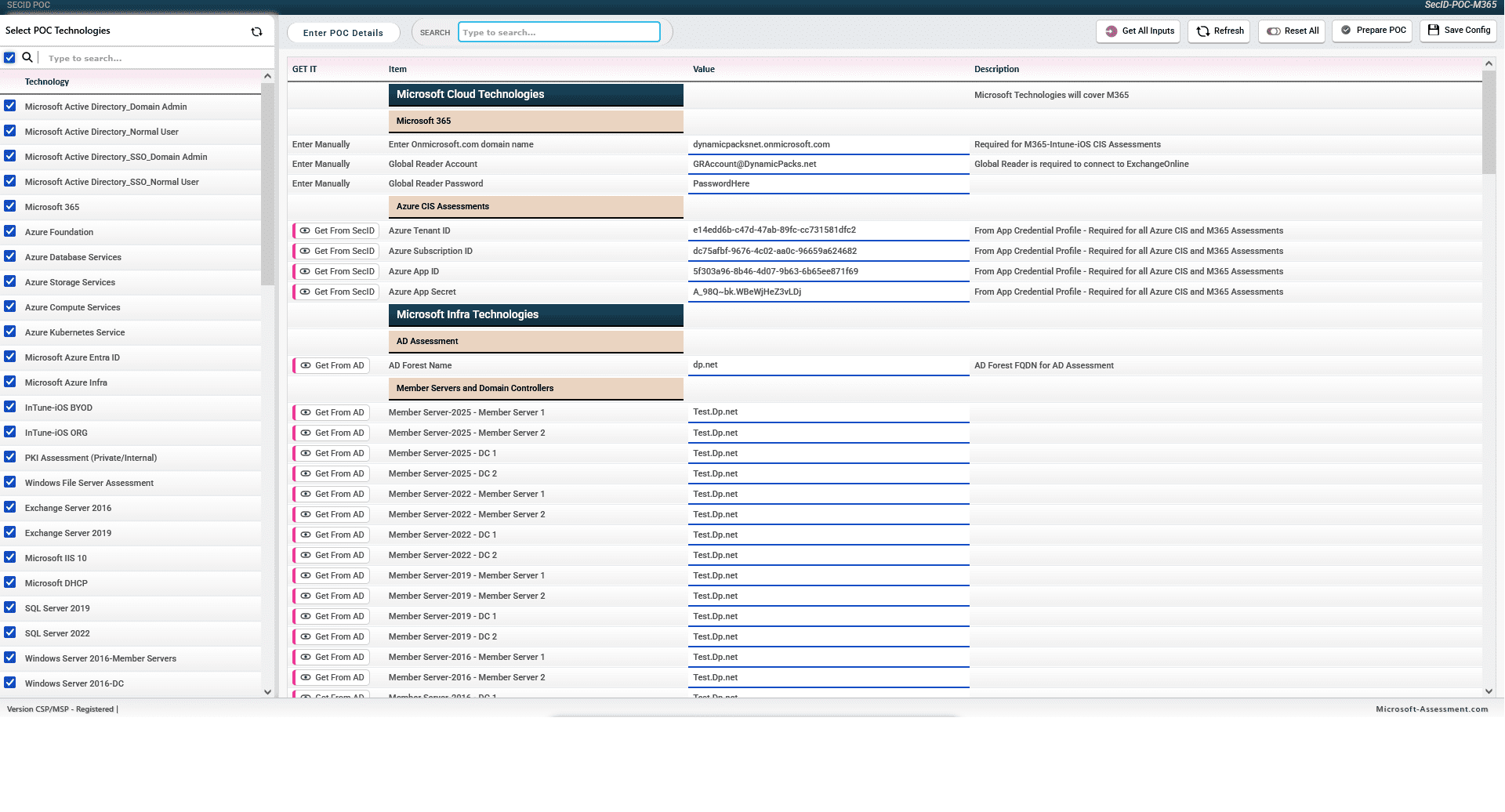Click eye icon for Member Server-2025 - Member Server 1
This screenshot has height=812, width=1505.
(x=306, y=412)
